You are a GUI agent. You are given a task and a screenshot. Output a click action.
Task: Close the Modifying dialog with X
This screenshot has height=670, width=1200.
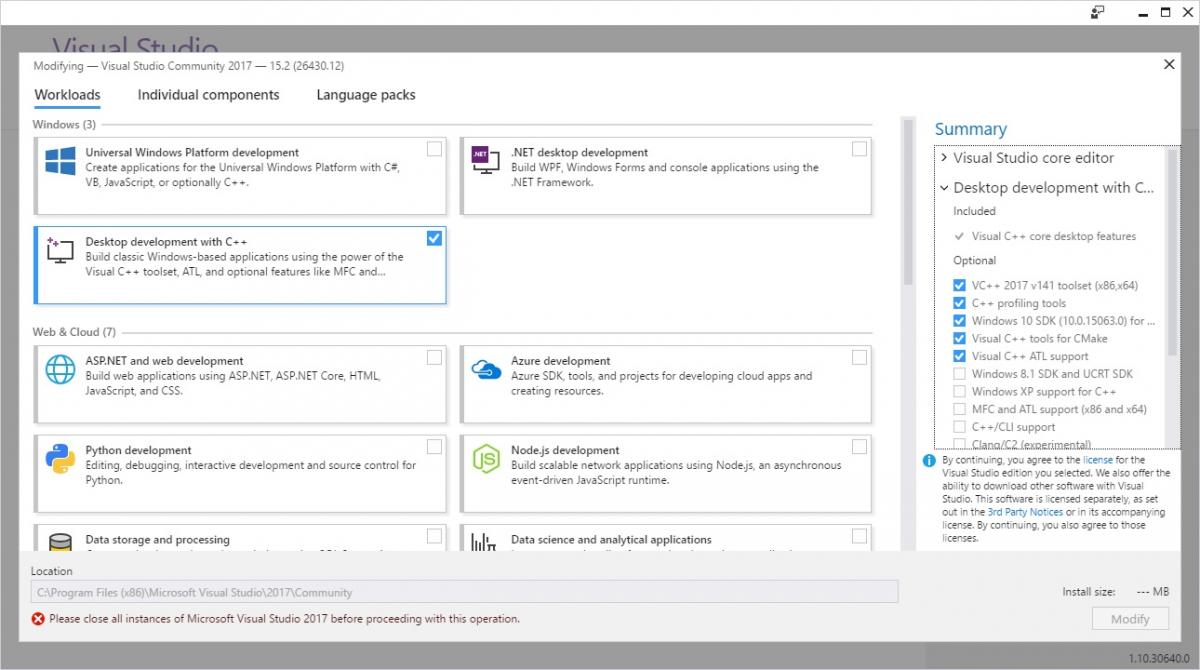click(1169, 64)
